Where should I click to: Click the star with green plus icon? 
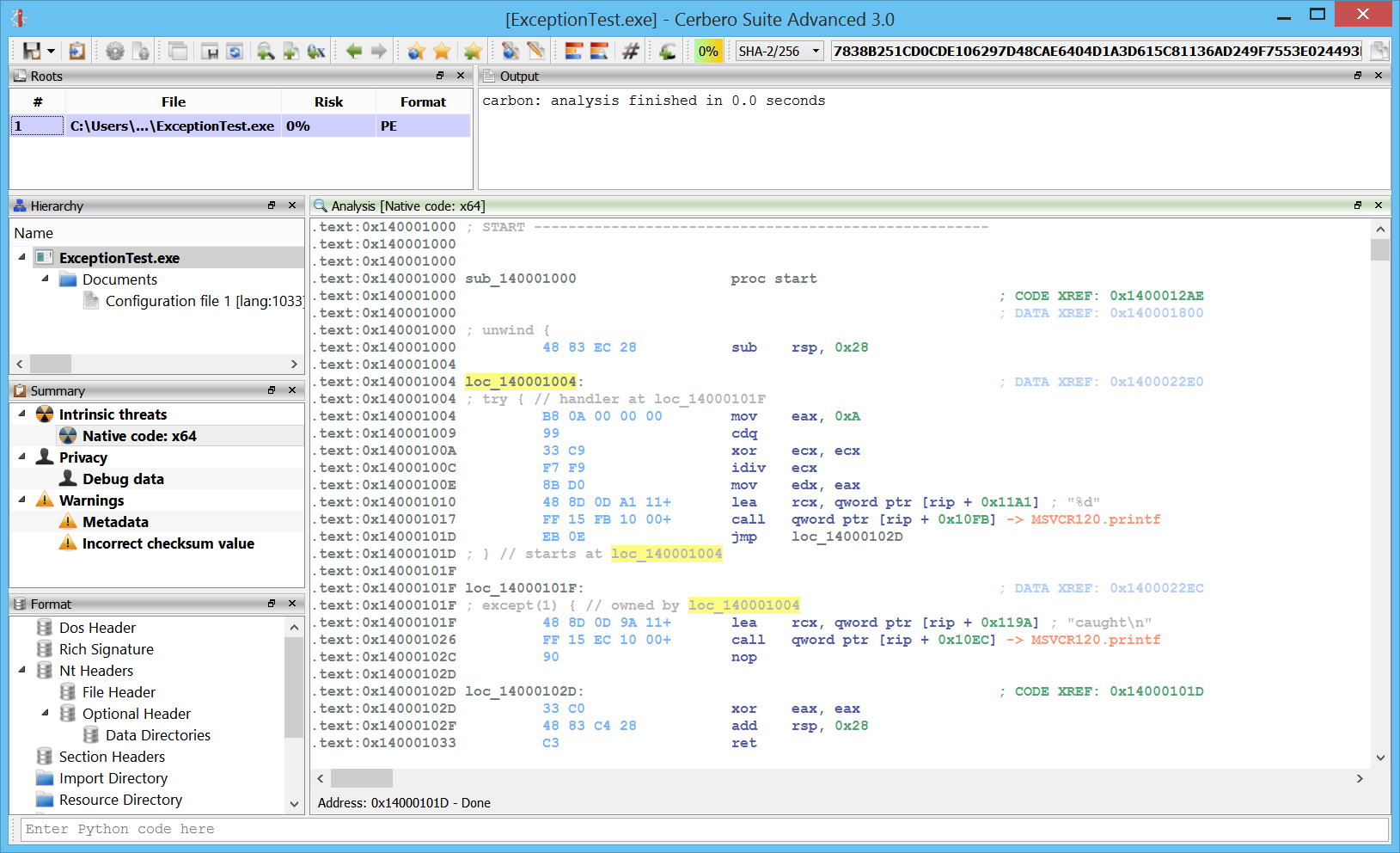pos(472,52)
